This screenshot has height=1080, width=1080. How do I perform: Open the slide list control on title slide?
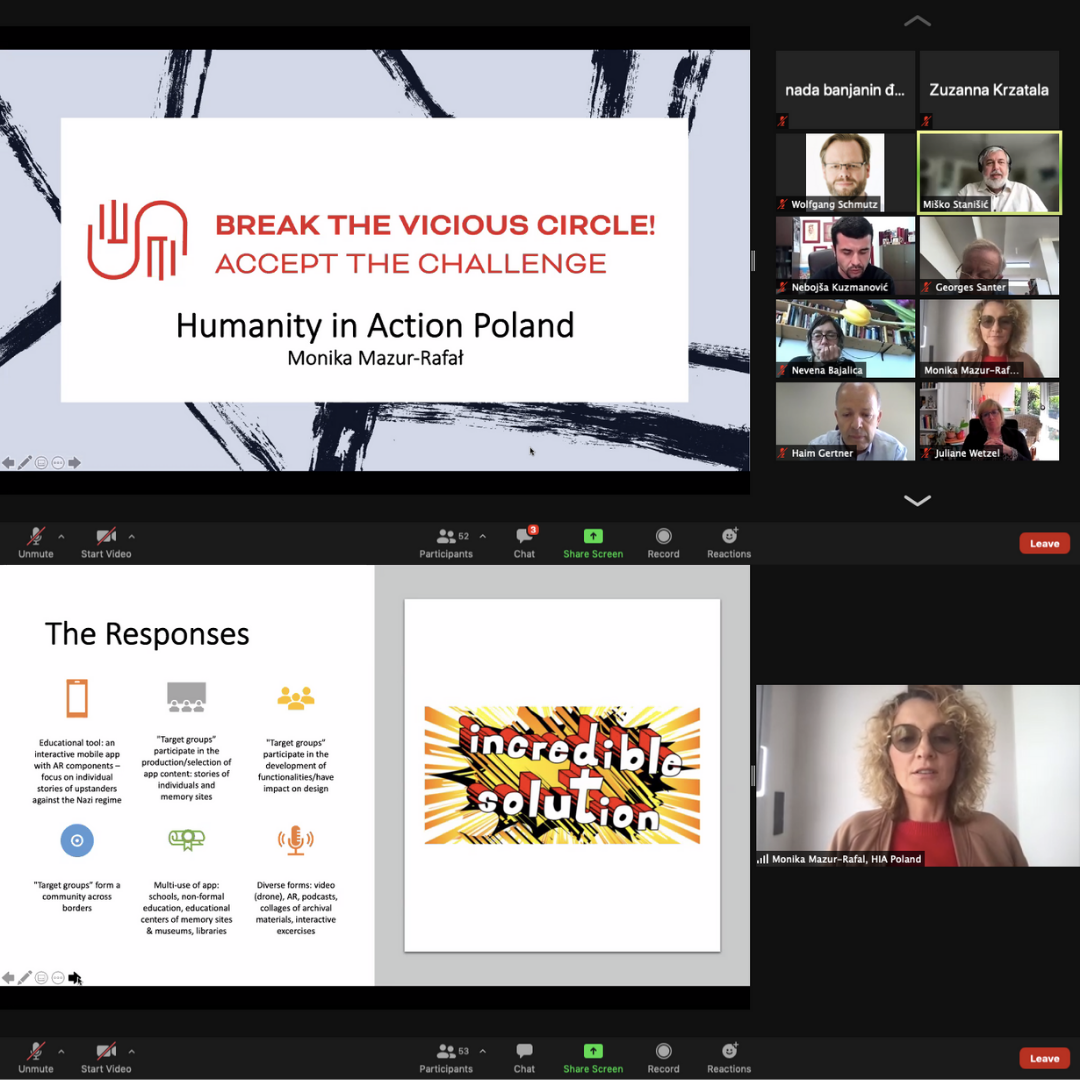coord(41,463)
